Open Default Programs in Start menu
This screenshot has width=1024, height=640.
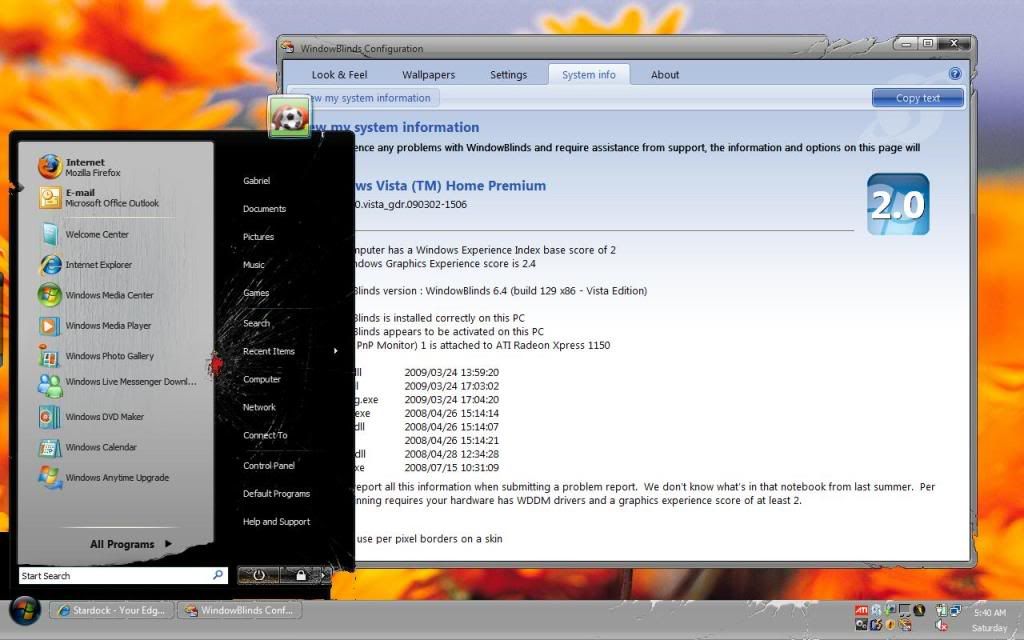276,494
